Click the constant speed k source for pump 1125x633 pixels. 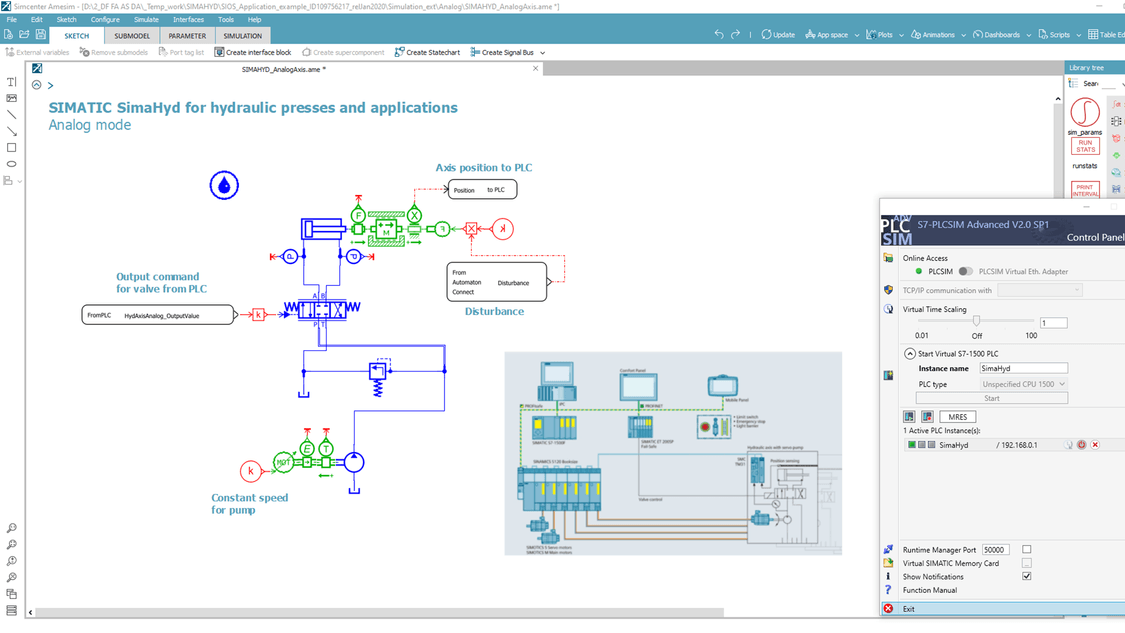[250, 471]
